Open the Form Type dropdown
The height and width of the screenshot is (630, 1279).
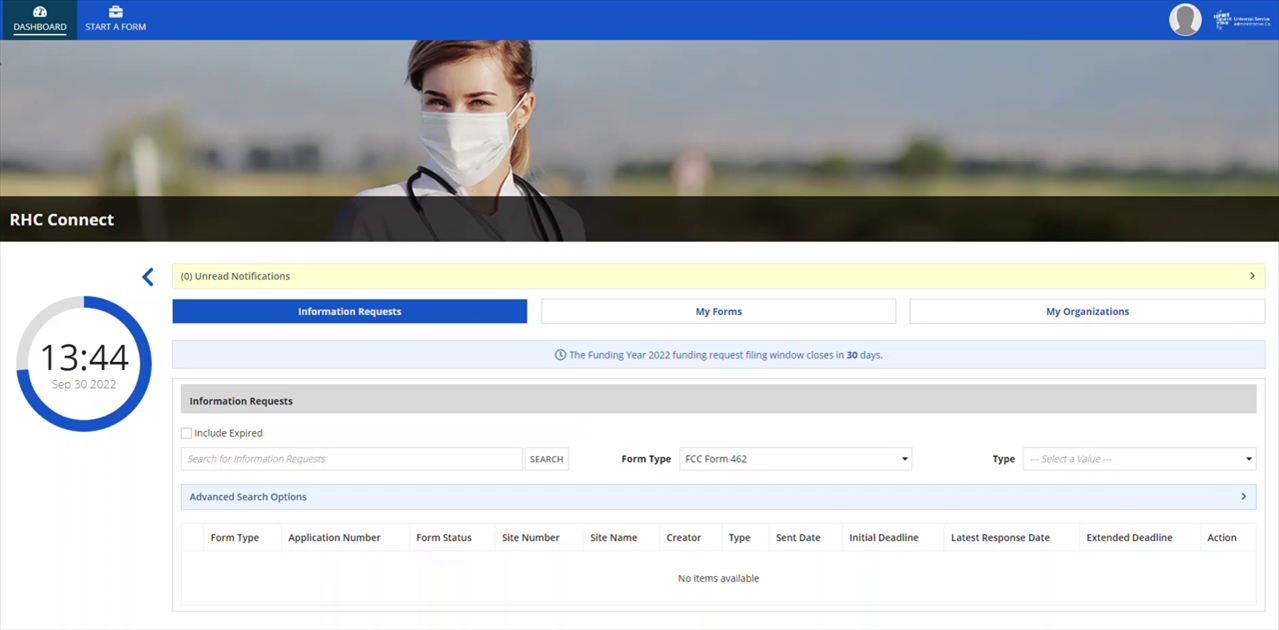pos(795,459)
